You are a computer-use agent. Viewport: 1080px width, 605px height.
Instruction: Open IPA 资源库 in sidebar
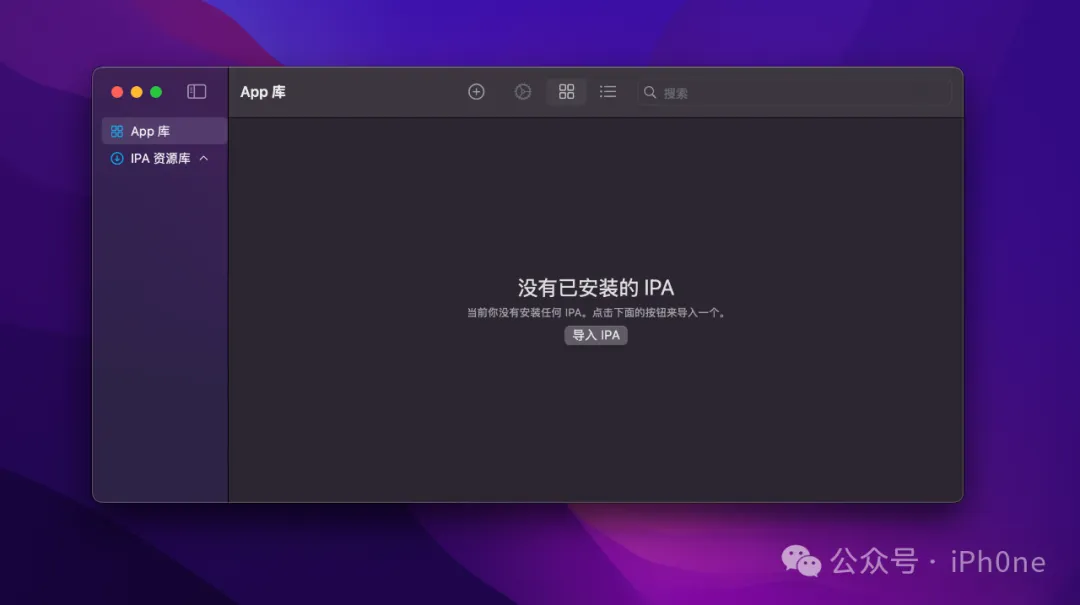(160, 158)
